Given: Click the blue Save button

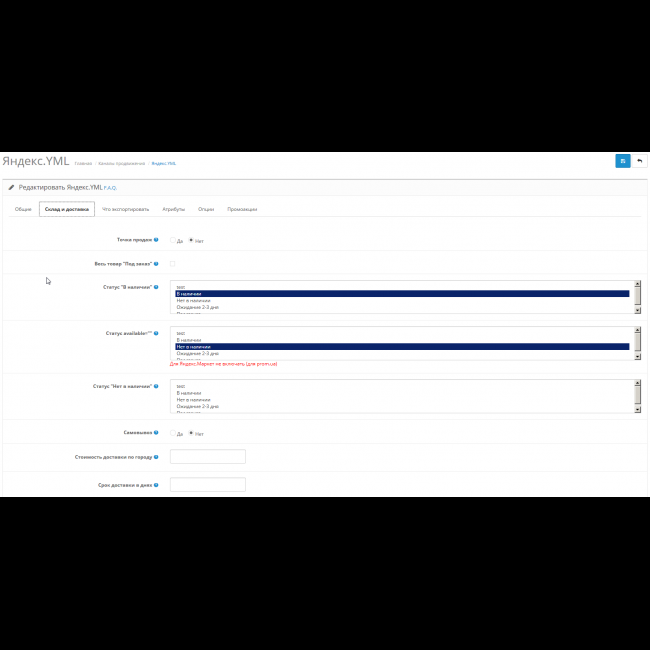Looking at the screenshot, I should [622, 160].
